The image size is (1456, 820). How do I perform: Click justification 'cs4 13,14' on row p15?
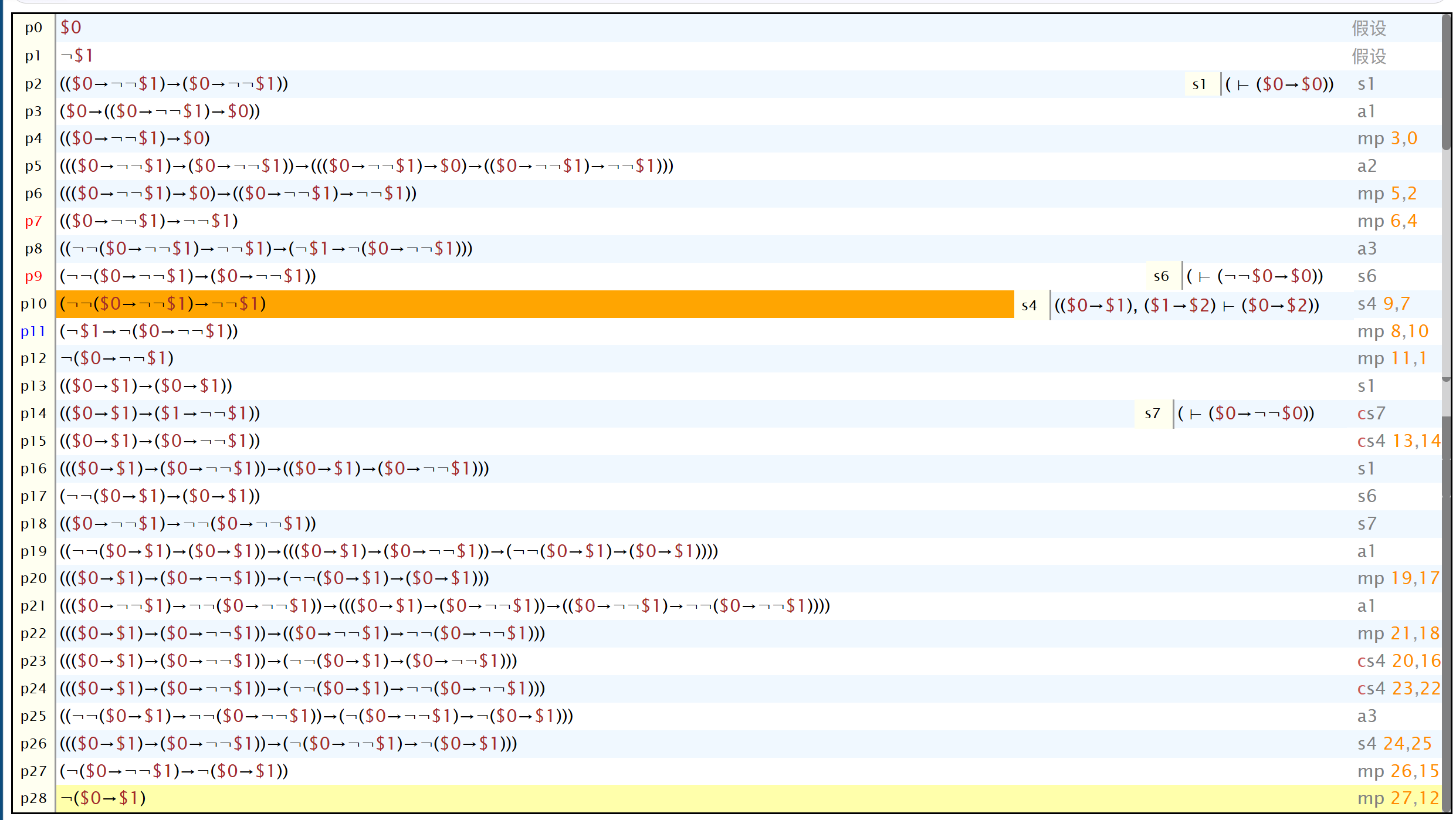1398,441
